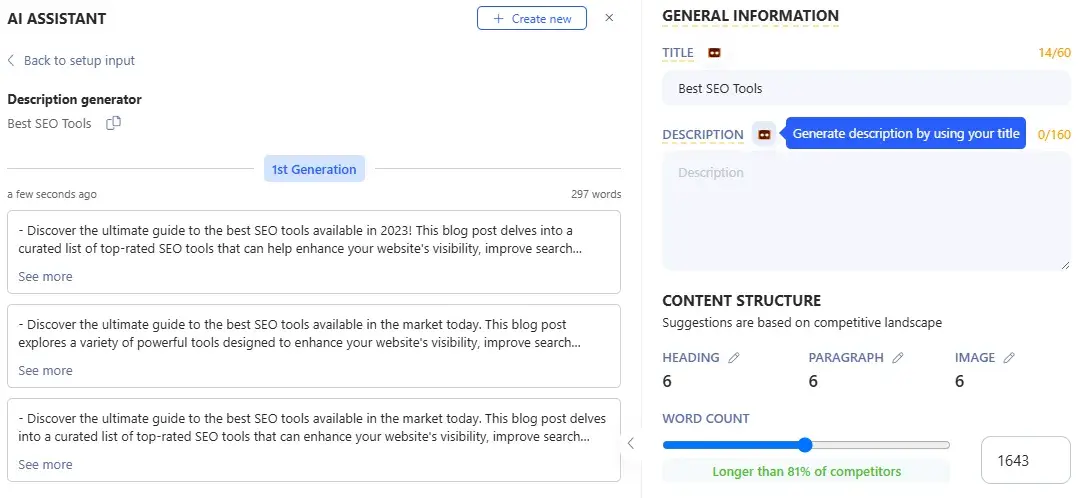Expand the second generated description via See more
Screen dimensions: 1084x498
point(45,370)
